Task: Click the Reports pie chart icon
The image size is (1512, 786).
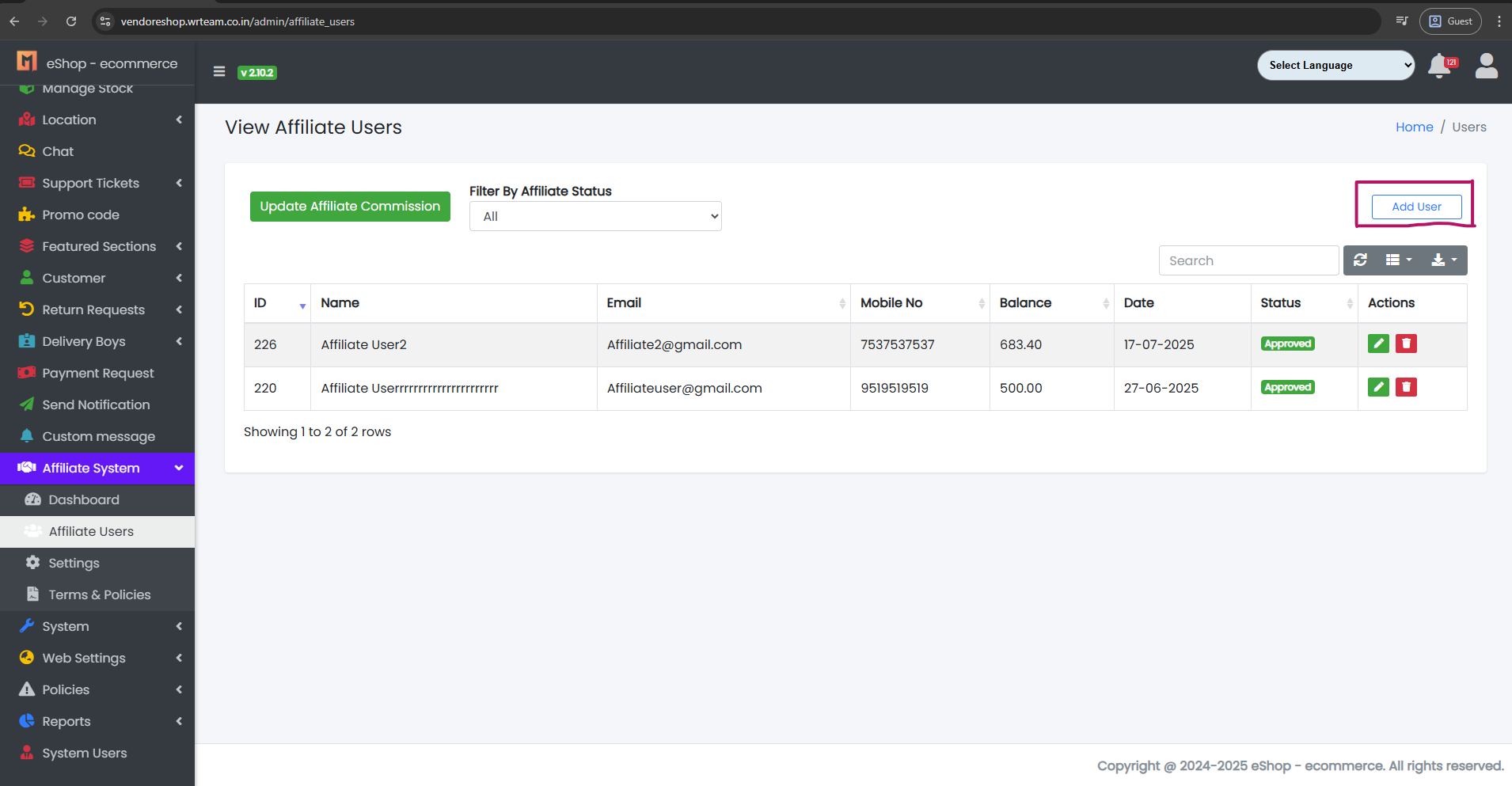Action: [x=27, y=721]
